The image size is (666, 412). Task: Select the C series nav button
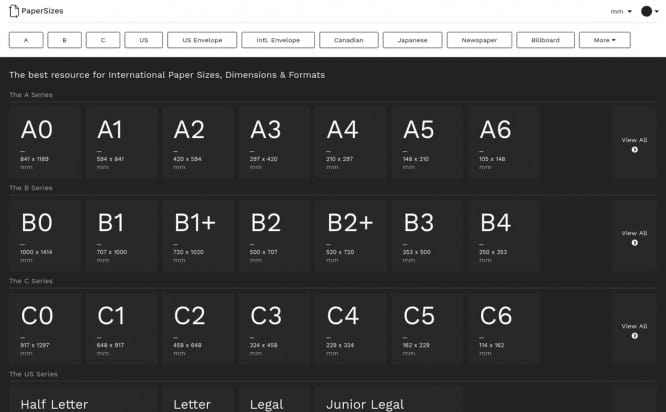pos(103,40)
